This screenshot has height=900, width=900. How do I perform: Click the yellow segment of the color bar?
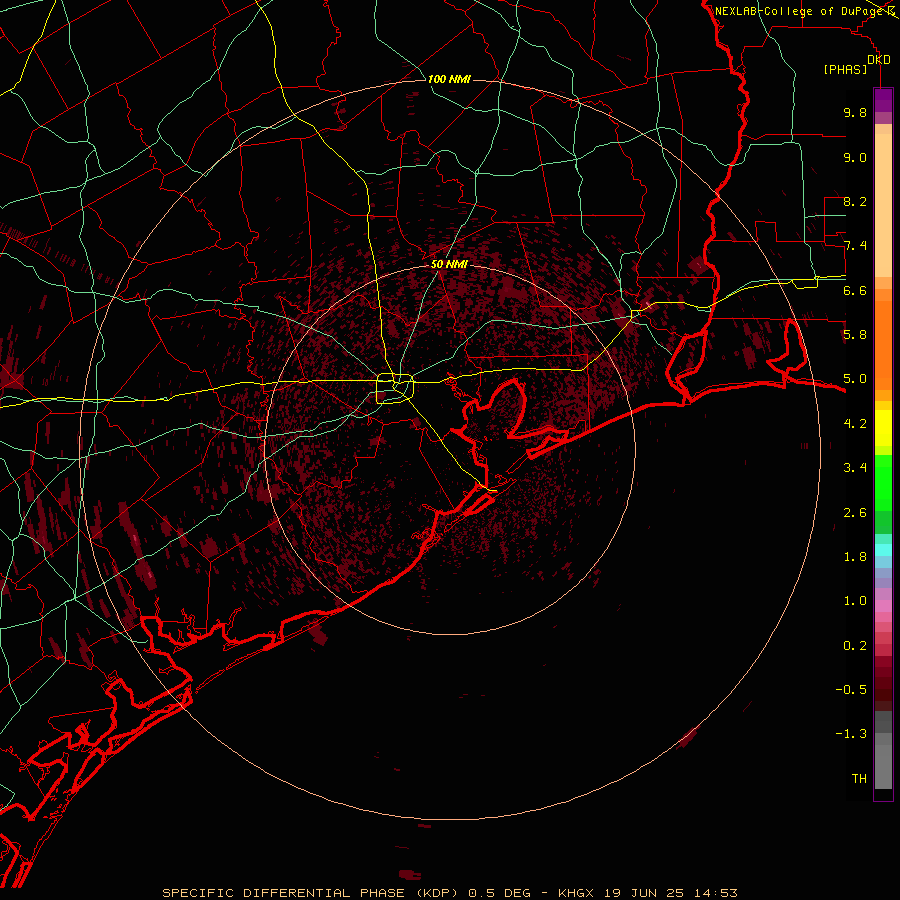[x=883, y=428]
